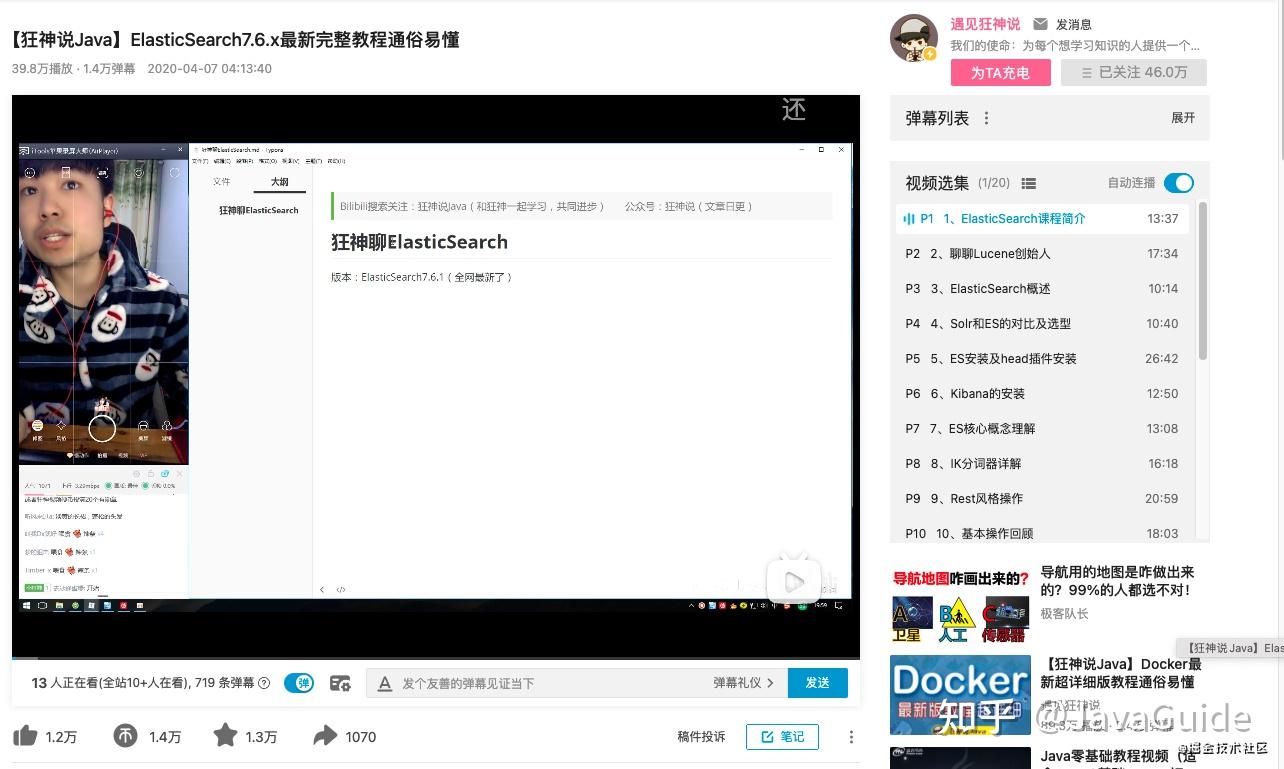The image size is (1284, 769).
Task: Click the danmaku font style A icon
Action: coord(385,683)
